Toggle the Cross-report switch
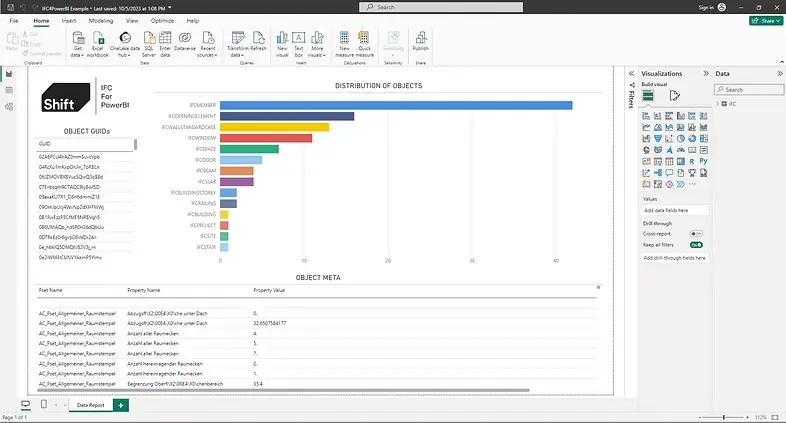Screen dimensions: 786x423 tap(696, 232)
